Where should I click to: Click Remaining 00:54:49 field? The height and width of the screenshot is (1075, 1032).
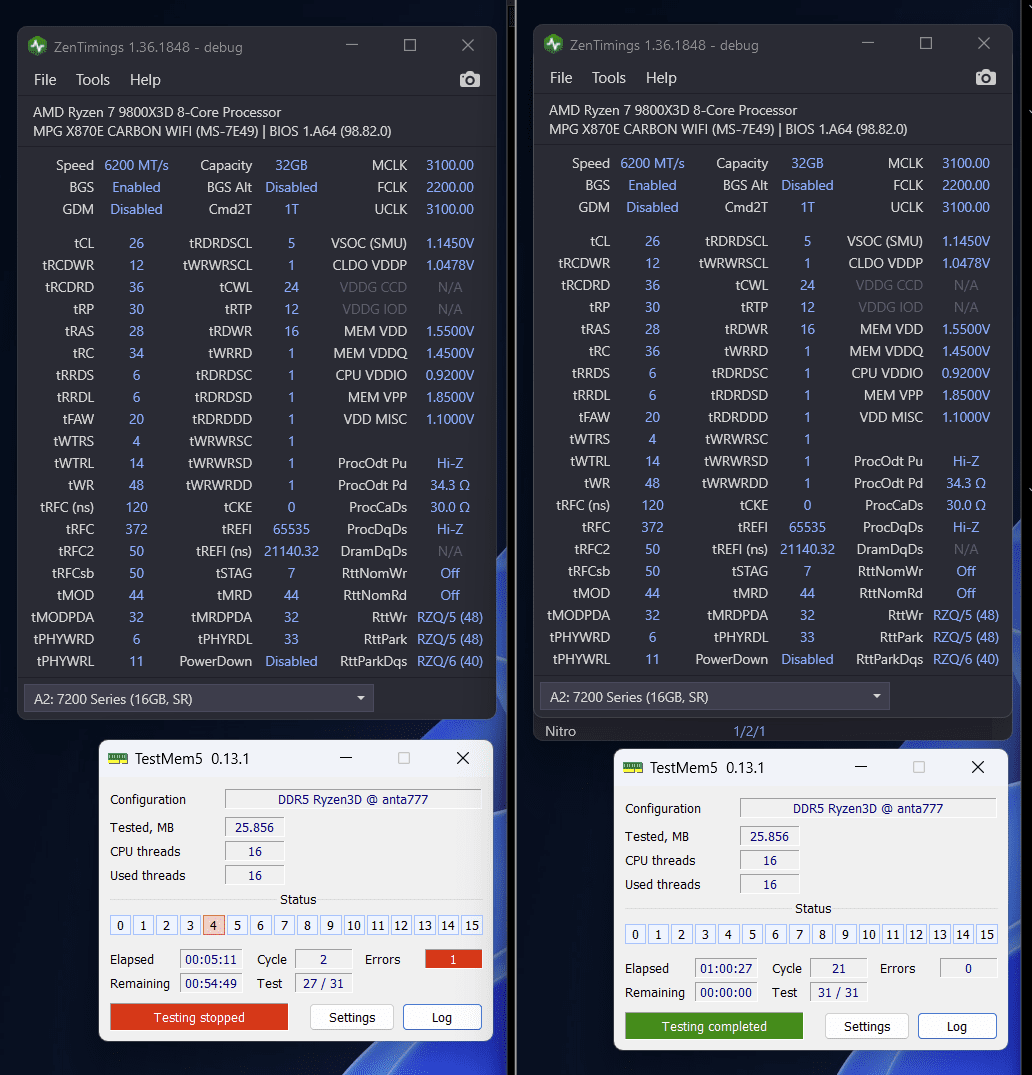click(x=211, y=983)
